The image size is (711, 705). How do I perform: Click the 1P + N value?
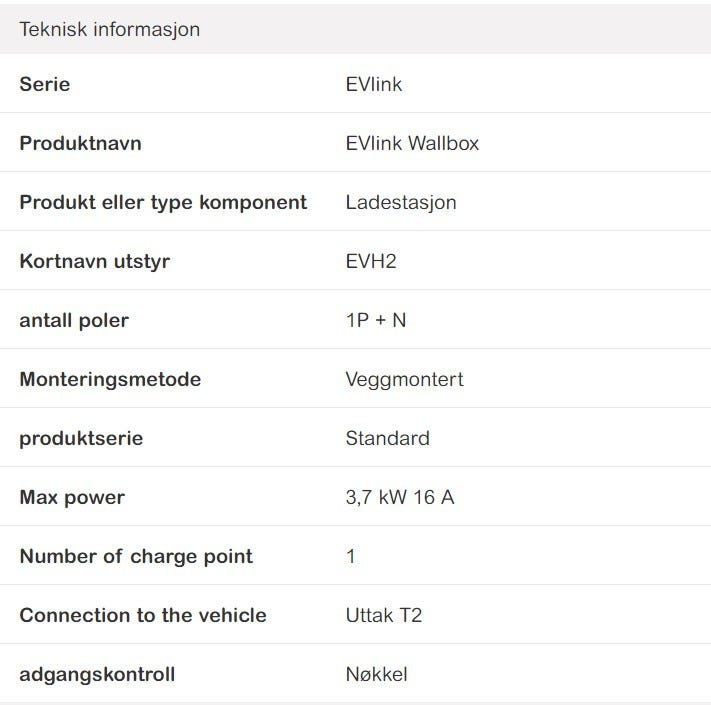click(x=376, y=320)
